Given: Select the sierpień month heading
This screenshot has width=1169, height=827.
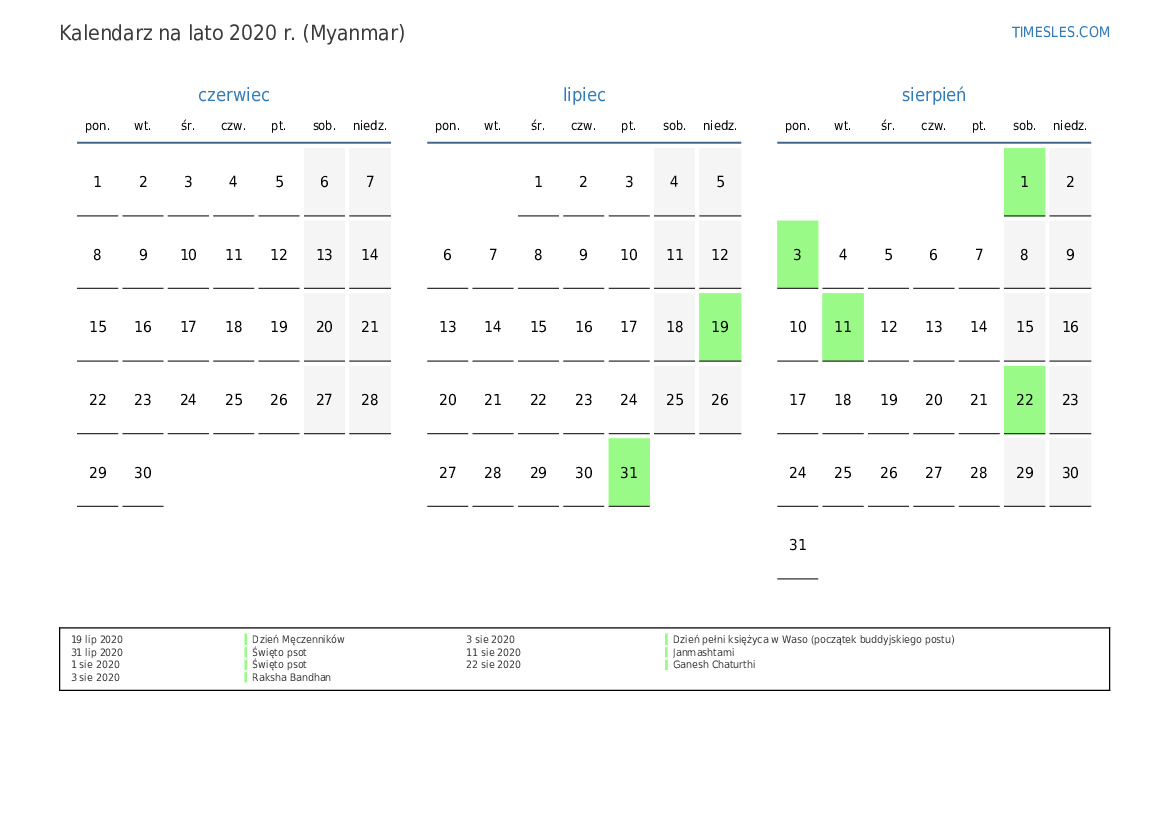Looking at the screenshot, I should point(933,95).
